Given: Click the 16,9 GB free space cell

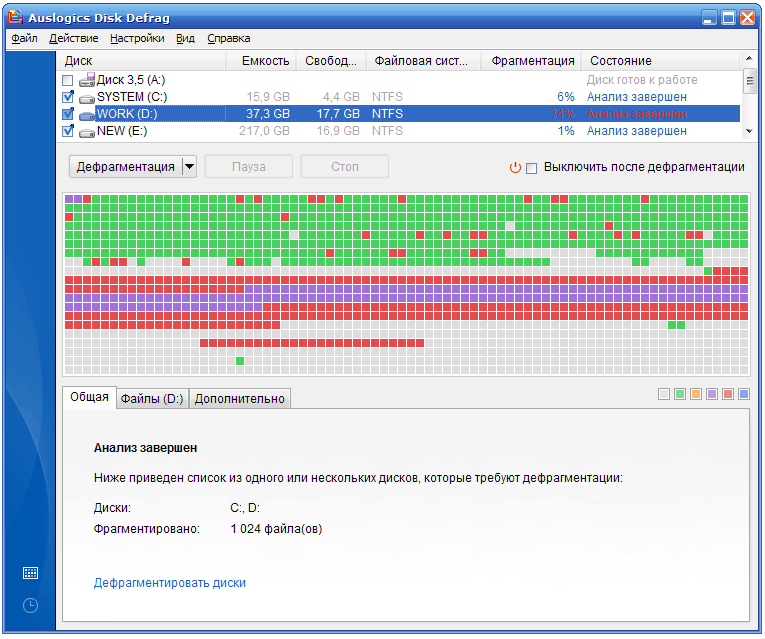Looking at the screenshot, I should [338, 131].
